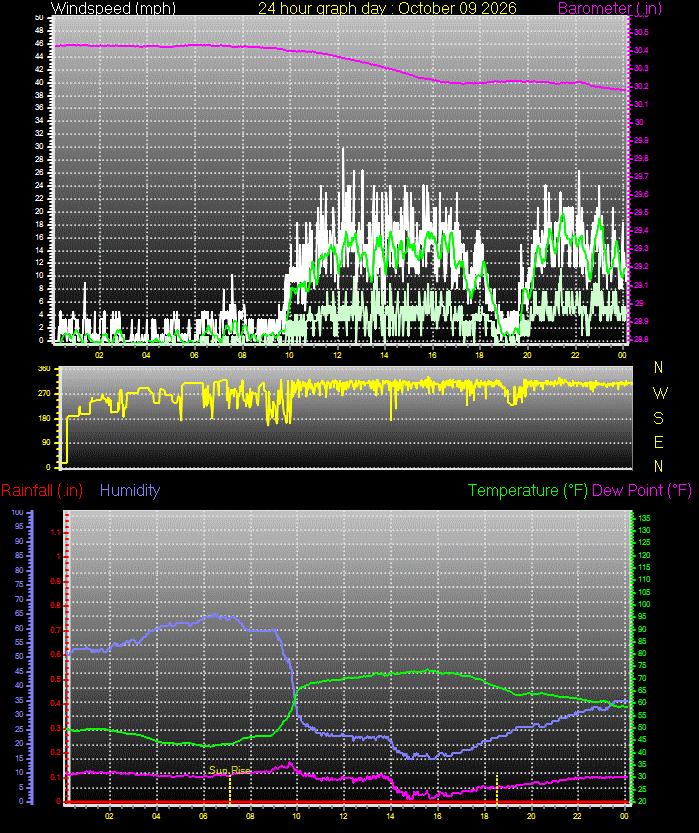The image size is (699, 833).
Task: Click the blue "Humidity" legend label
Action: pyautogui.click(x=130, y=490)
